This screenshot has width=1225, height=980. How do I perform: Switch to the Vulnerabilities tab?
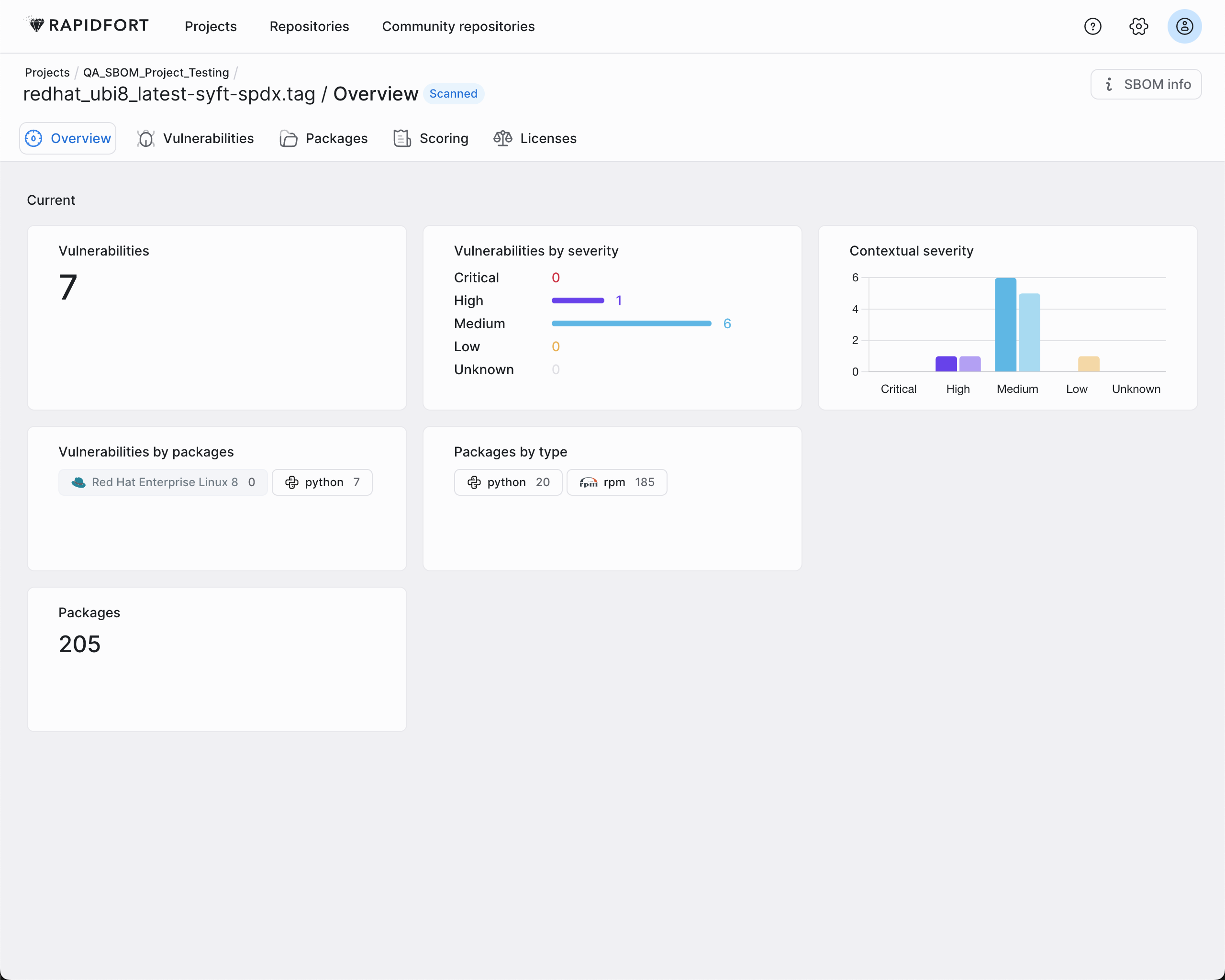(195, 138)
